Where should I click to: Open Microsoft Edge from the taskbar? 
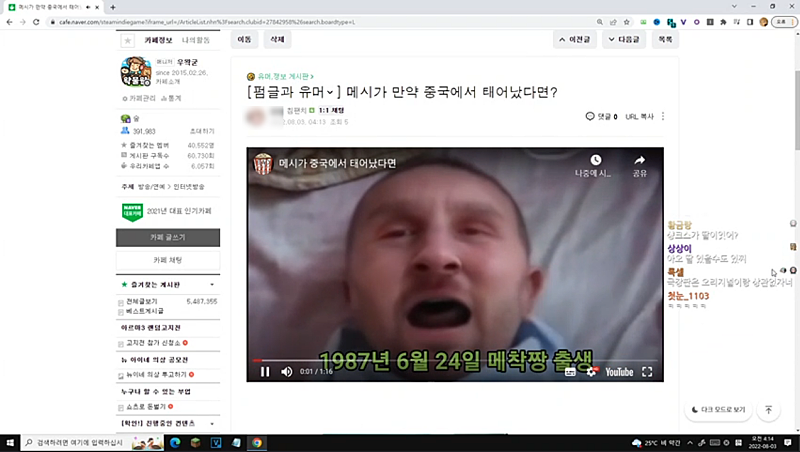tap(175, 443)
